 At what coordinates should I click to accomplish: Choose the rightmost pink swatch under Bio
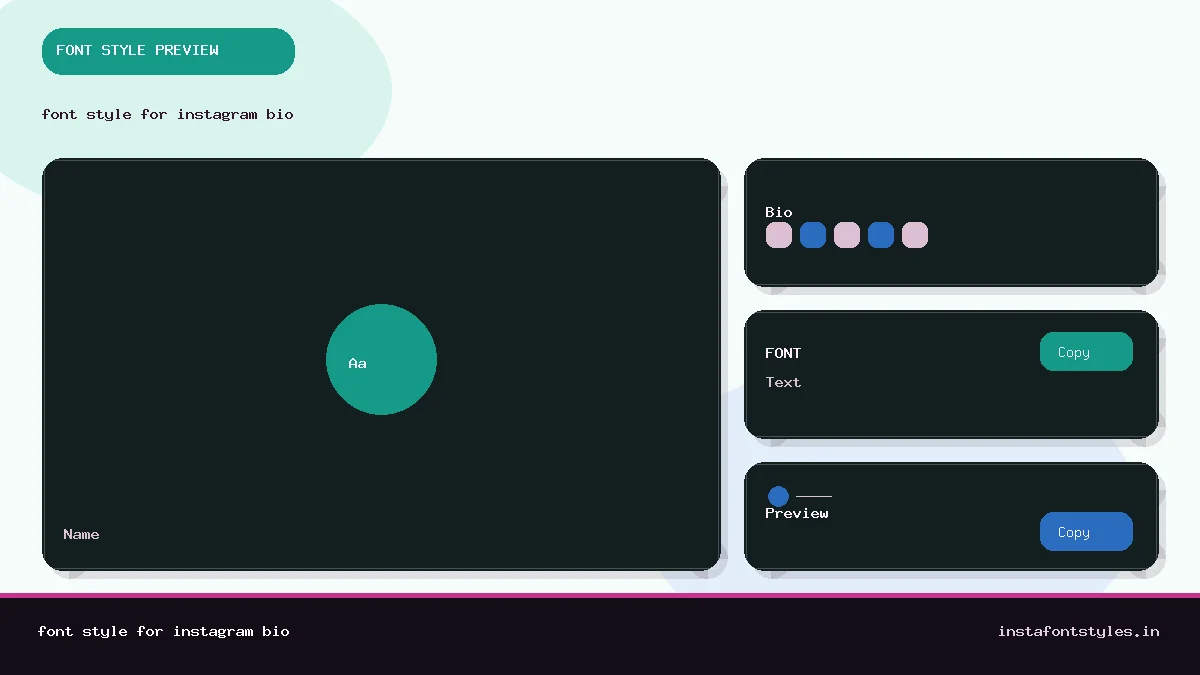coord(915,235)
